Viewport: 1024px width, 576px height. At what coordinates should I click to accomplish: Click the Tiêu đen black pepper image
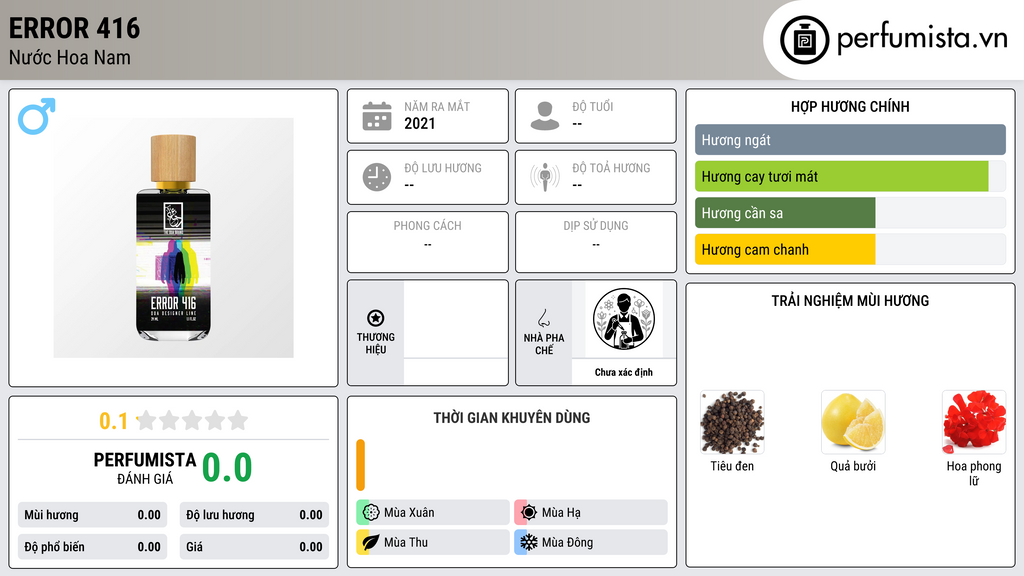point(732,422)
